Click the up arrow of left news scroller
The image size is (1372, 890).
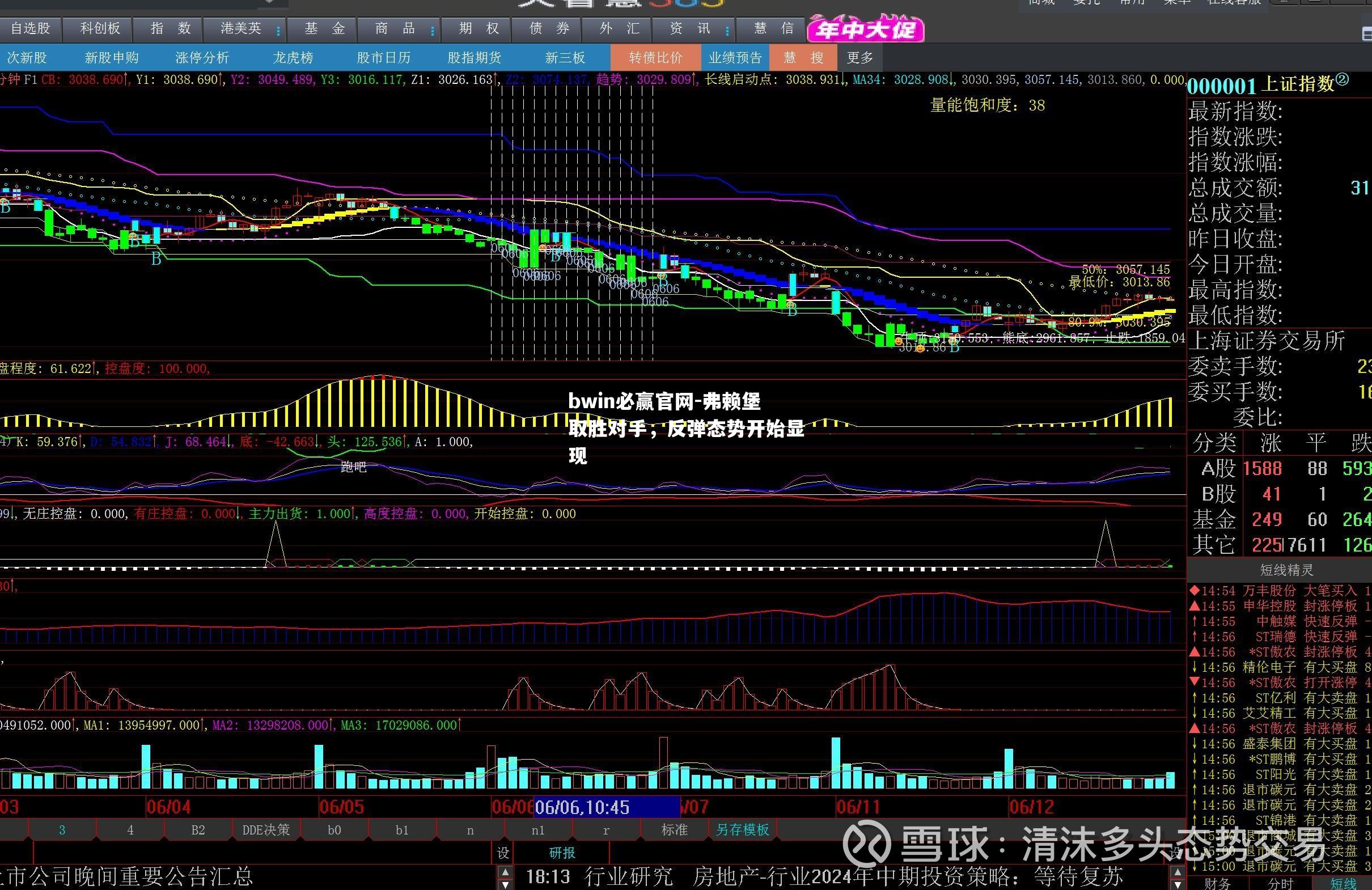click(505, 871)
